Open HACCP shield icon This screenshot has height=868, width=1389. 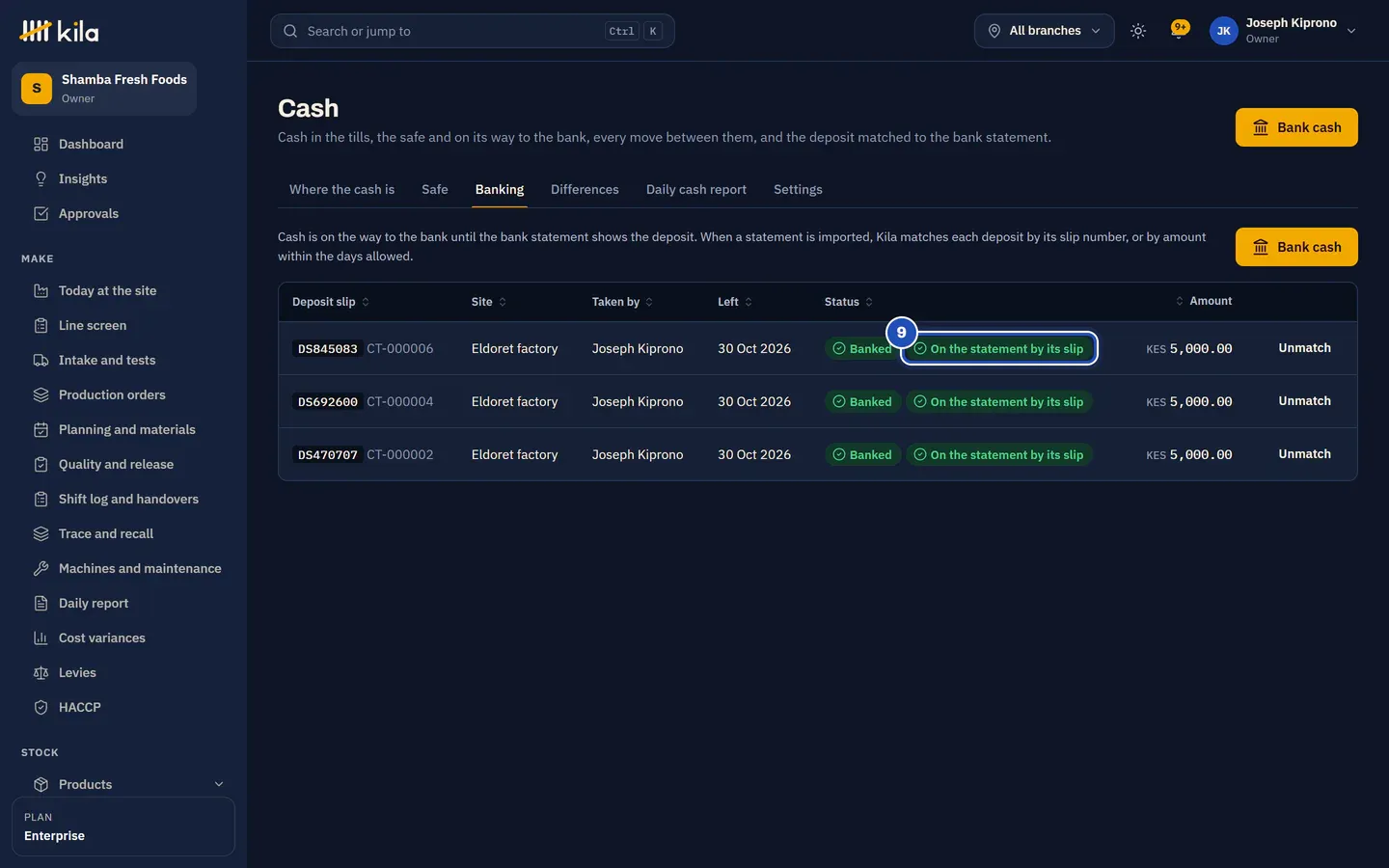tap(41, 707)
